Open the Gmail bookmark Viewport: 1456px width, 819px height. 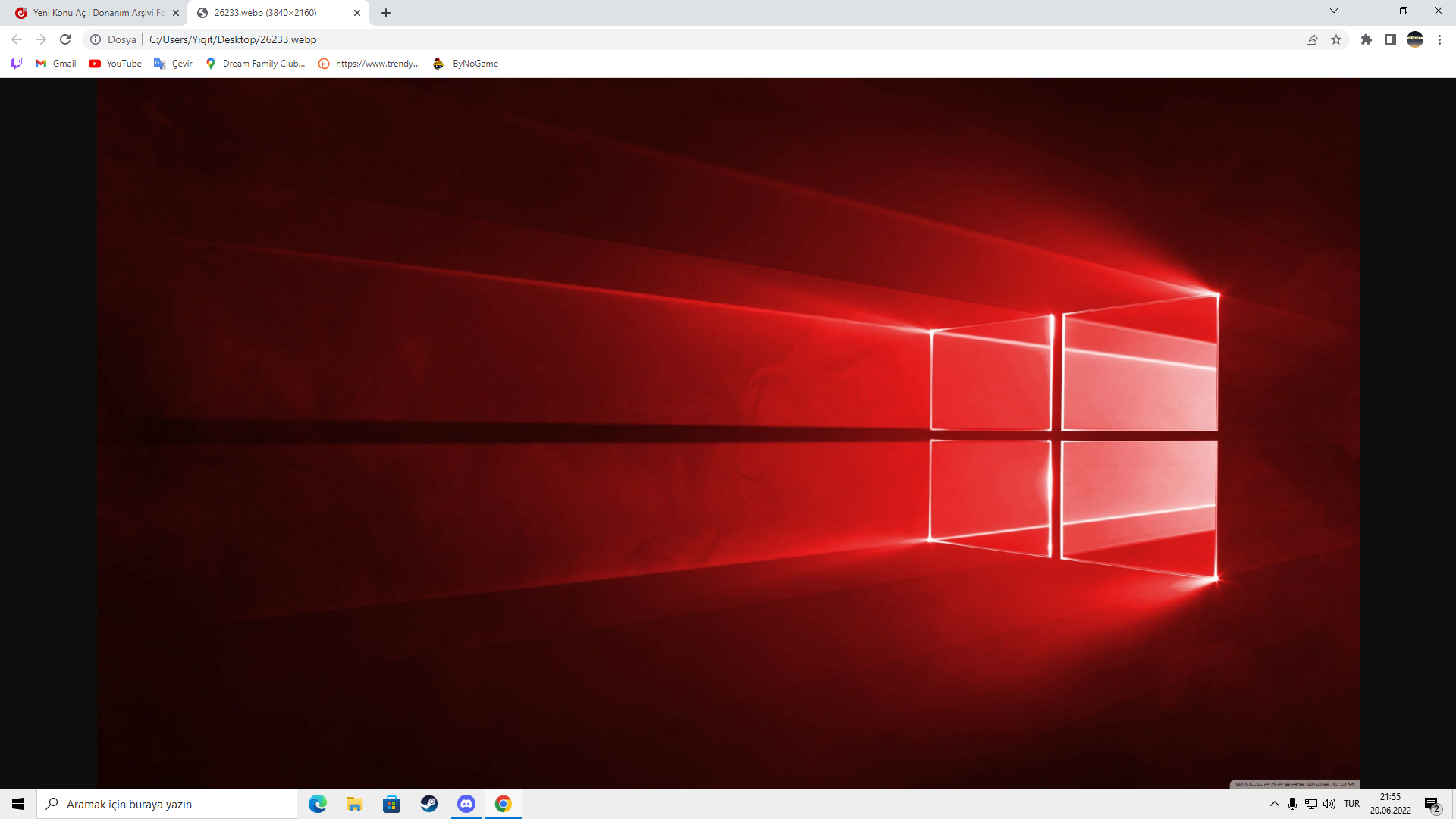coord(56,64)
